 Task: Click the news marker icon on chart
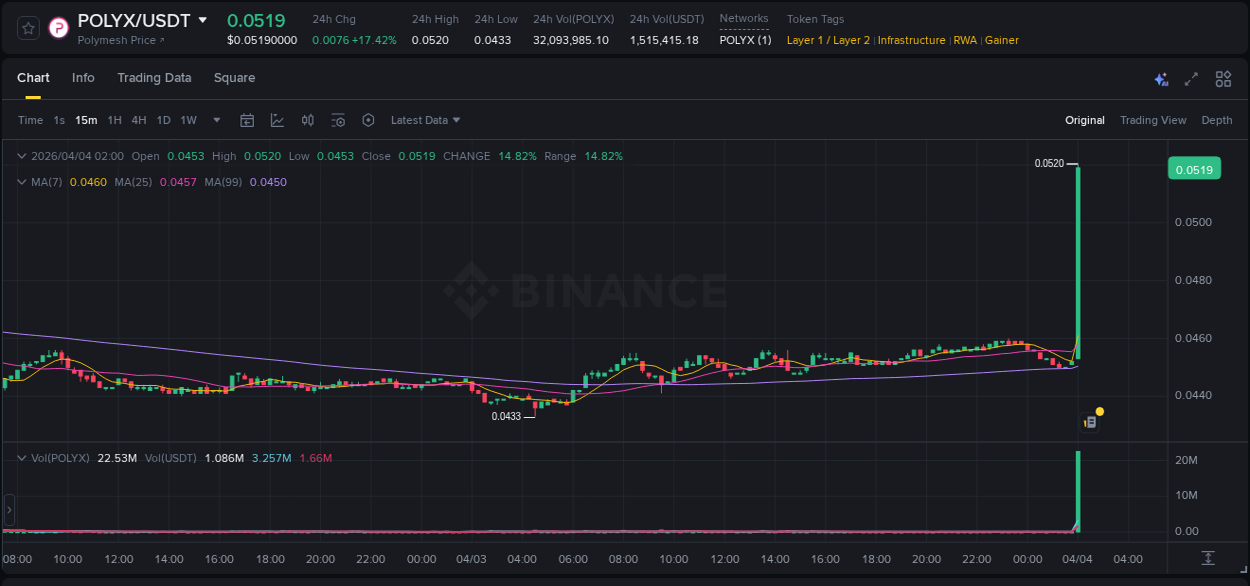pos(1091,422)
